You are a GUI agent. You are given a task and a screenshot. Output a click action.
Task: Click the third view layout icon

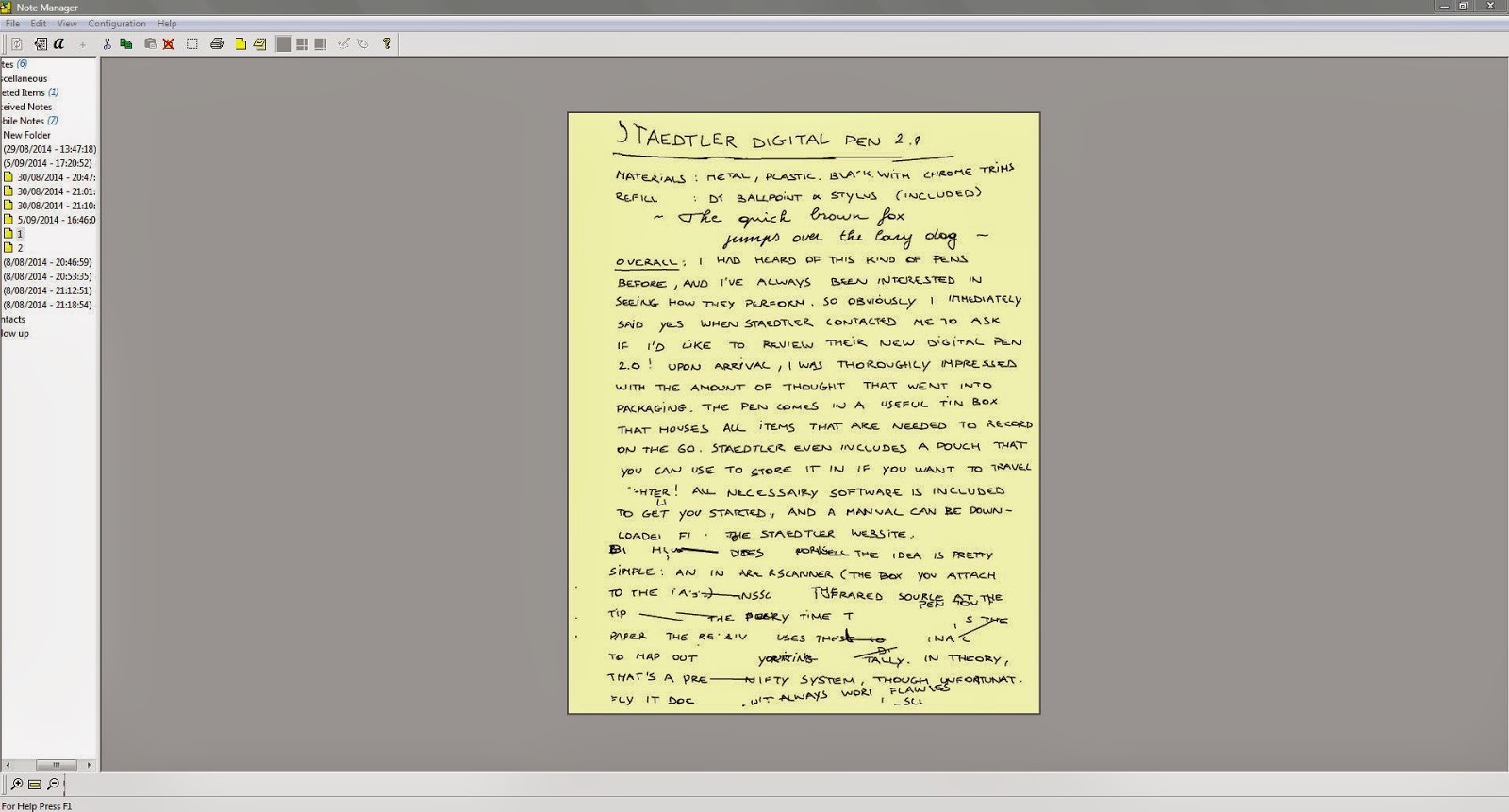point(321,43)
